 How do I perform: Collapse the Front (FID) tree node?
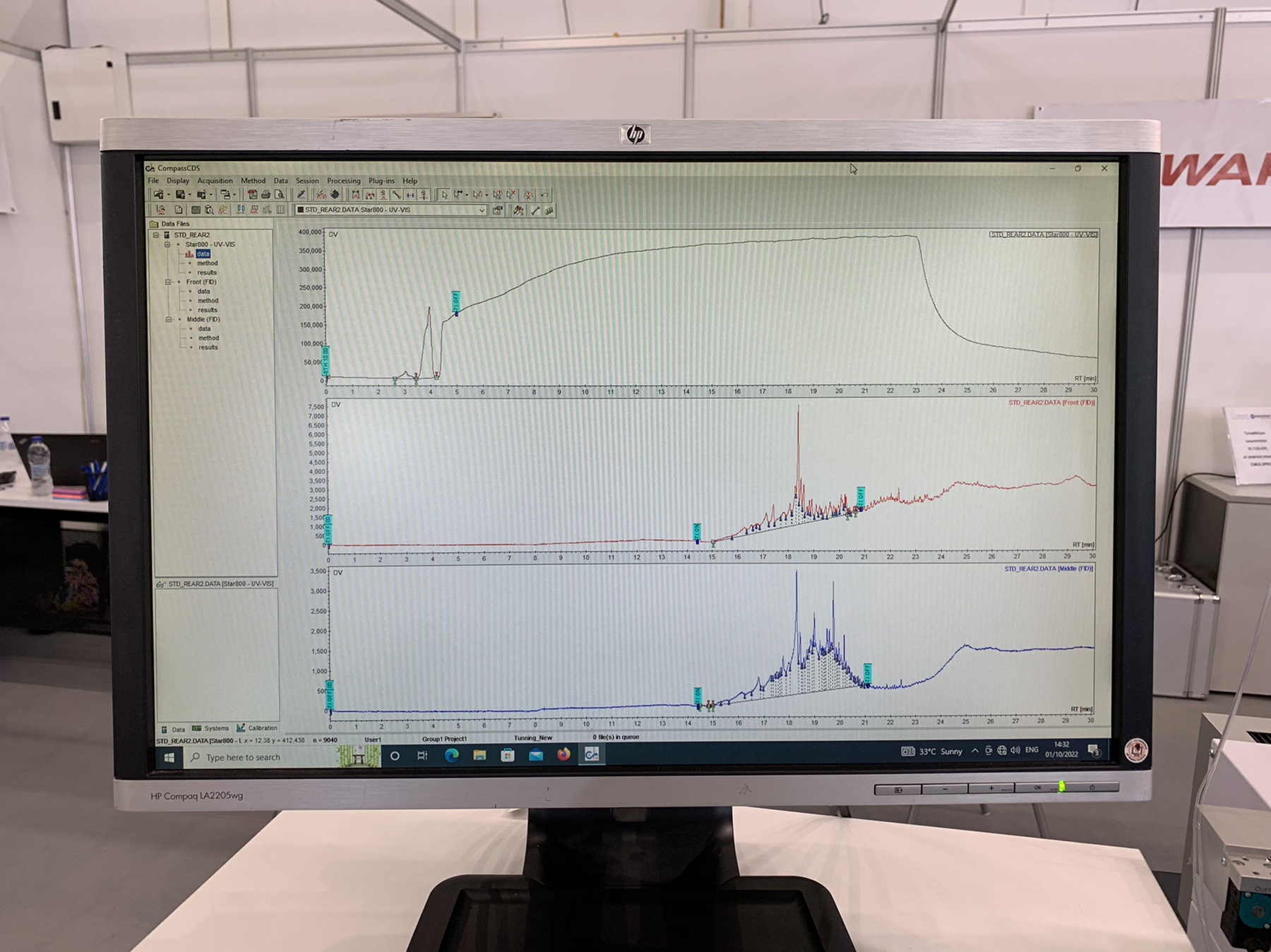point(168,282)
